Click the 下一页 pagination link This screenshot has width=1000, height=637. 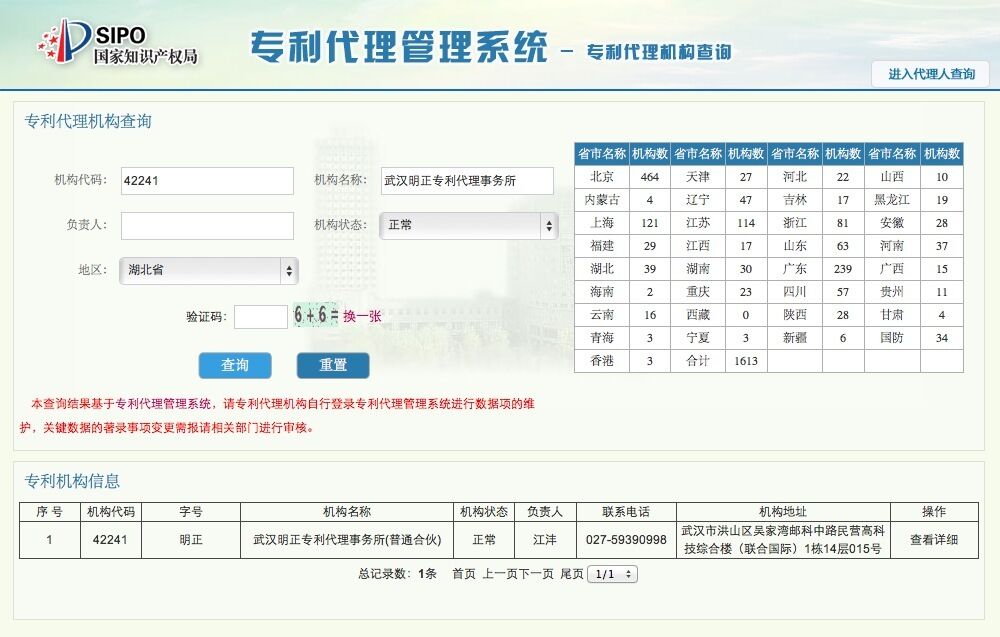coord(536,574)
